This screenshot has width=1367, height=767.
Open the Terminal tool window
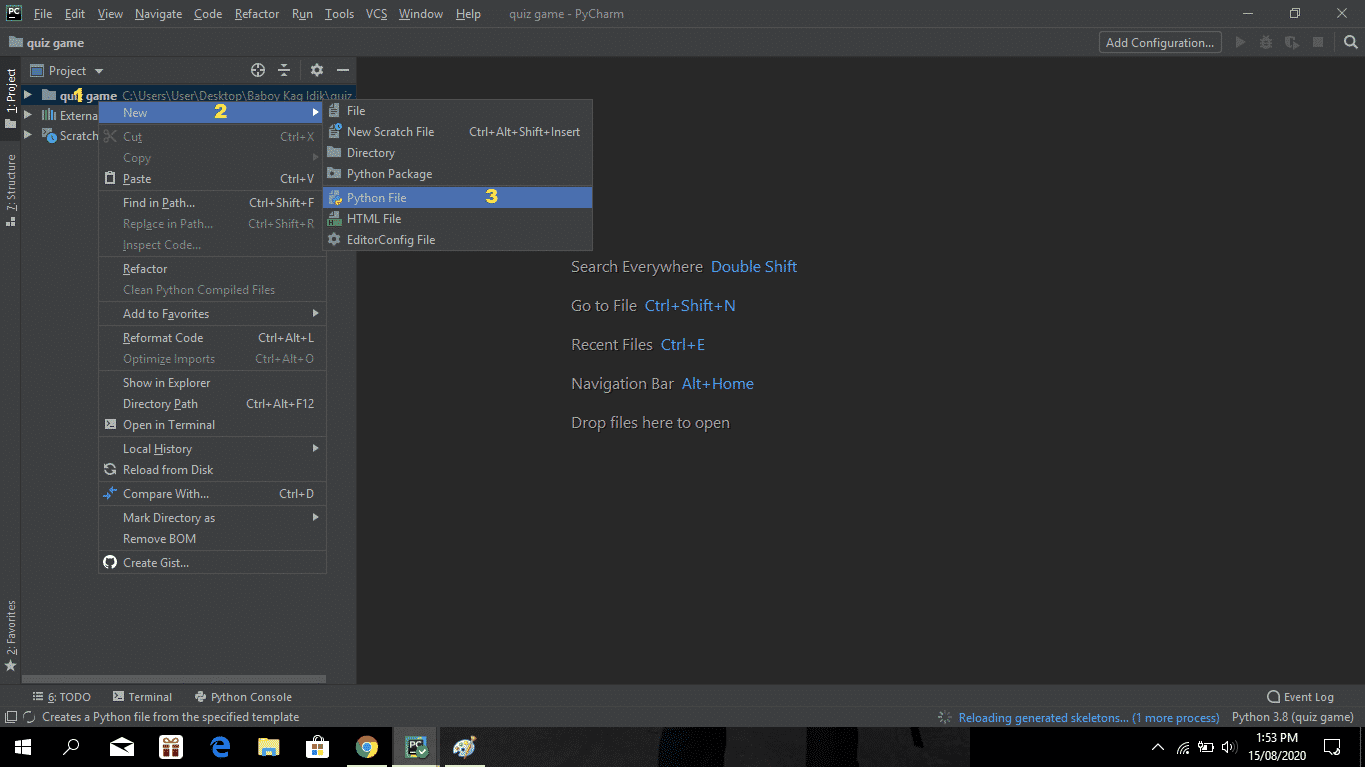pos(143,696)
